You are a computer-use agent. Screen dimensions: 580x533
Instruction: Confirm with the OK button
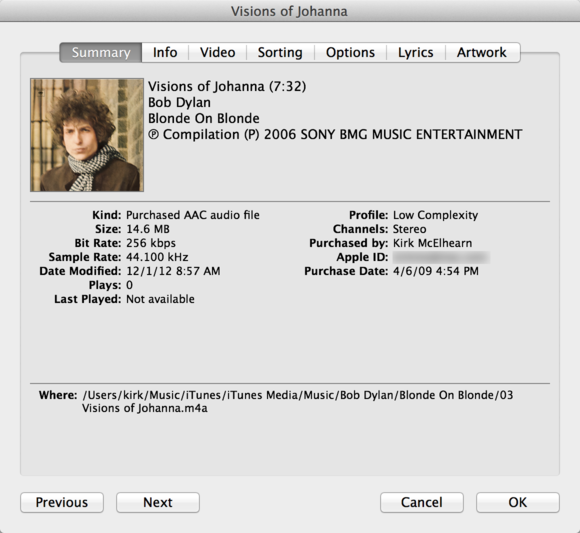click(517, 502)
